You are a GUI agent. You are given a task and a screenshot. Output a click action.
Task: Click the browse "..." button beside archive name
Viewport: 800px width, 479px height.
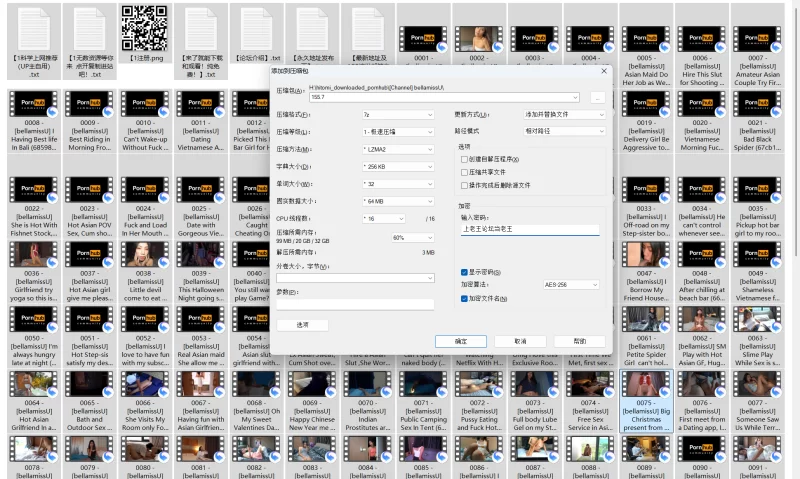tap(597, 97)
